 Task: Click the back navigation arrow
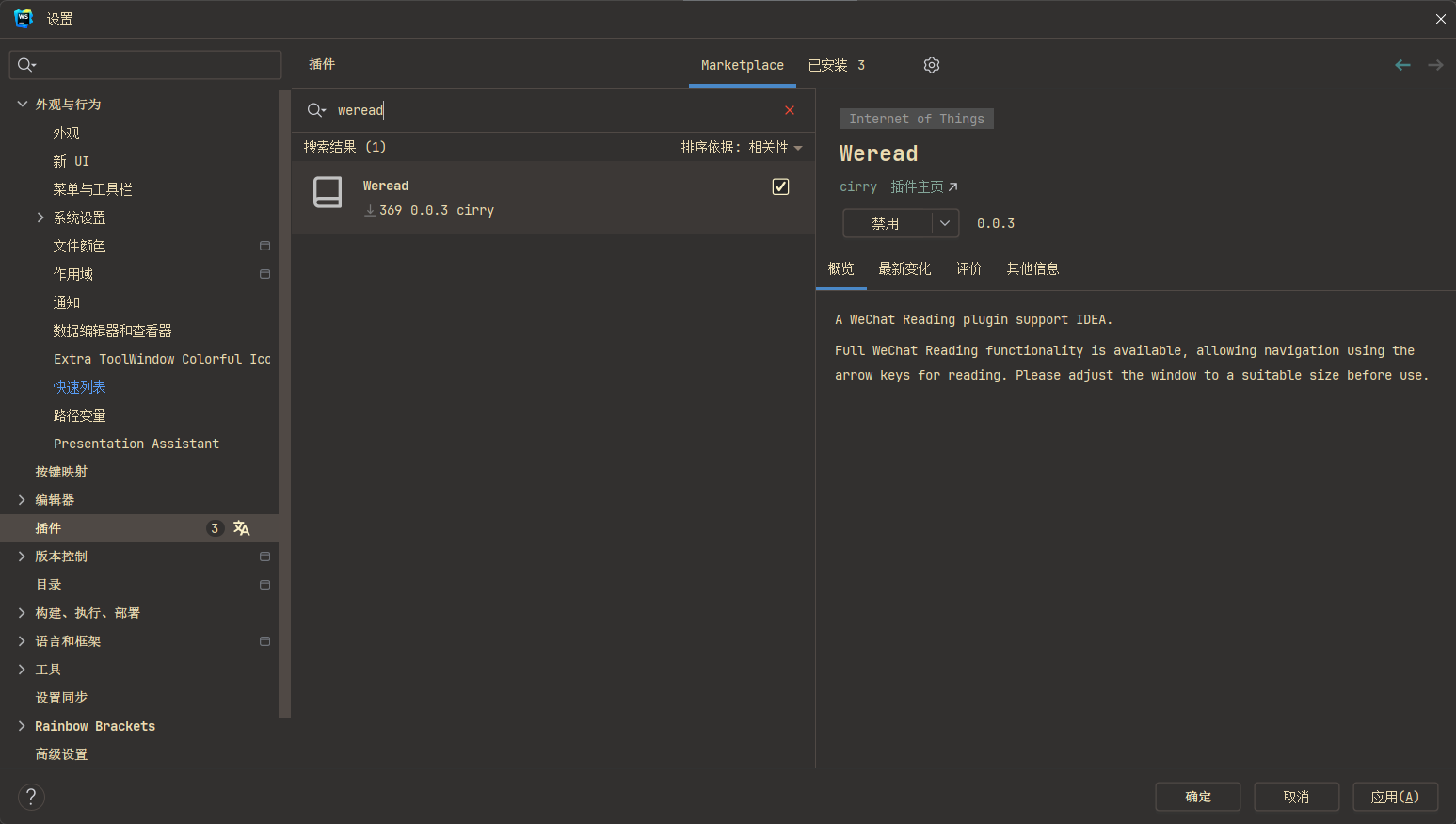[x=1402, y=65]
